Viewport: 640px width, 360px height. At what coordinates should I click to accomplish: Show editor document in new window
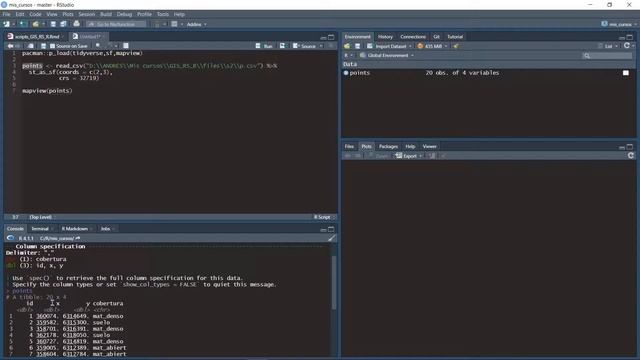[31, 46]
